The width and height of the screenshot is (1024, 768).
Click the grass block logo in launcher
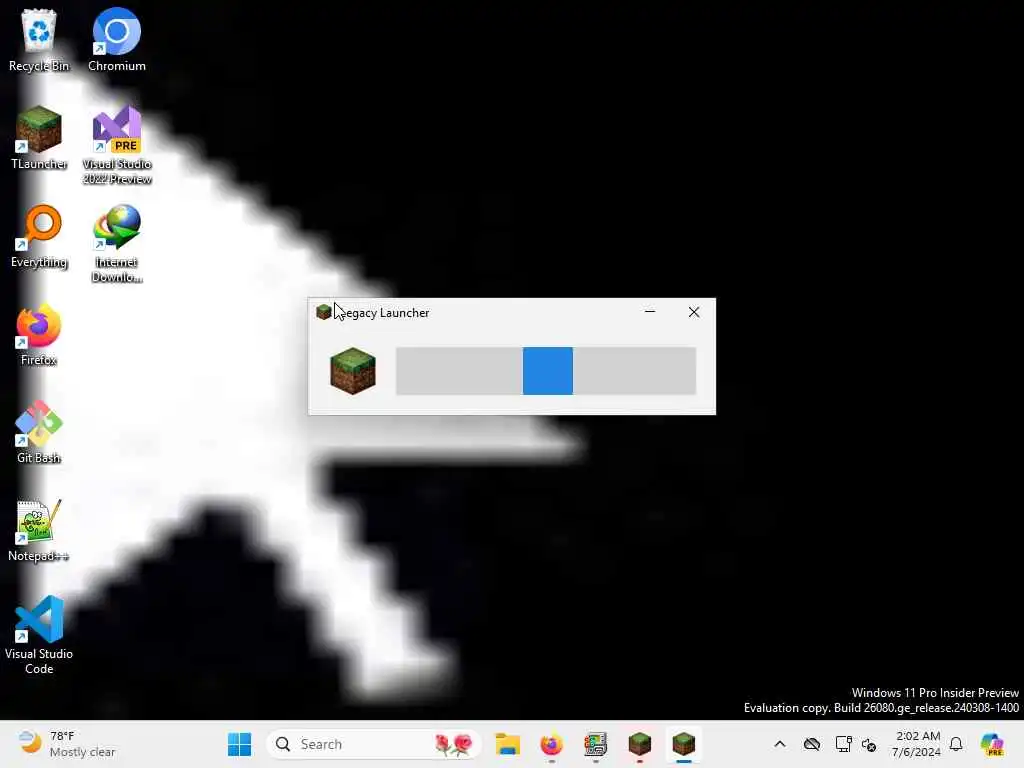pos(353,371)
